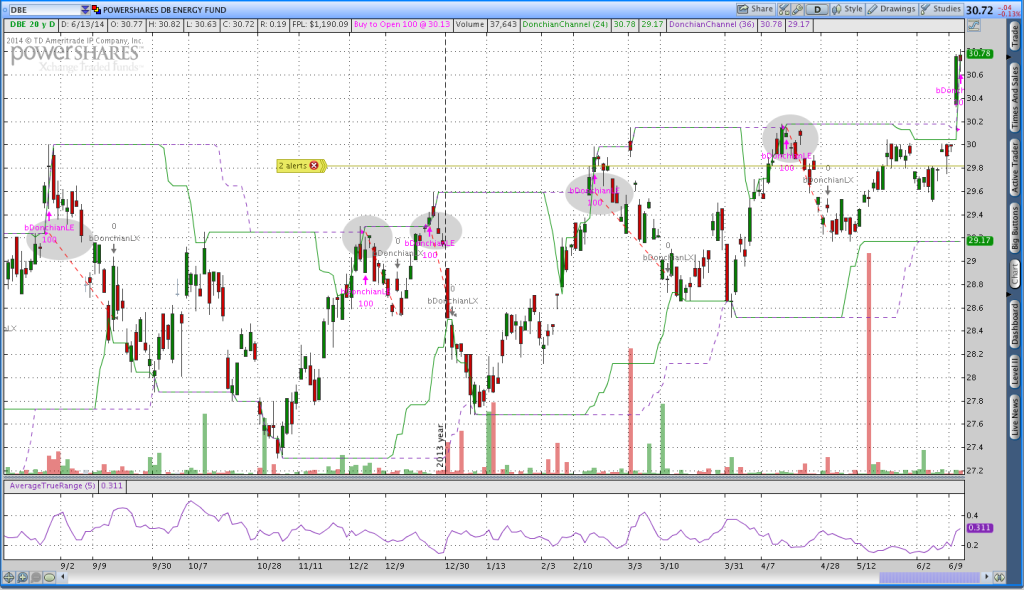The image size is (1024, 590).
Task: Click the DonchianChannel (36) study label
Action: [712, 24]
